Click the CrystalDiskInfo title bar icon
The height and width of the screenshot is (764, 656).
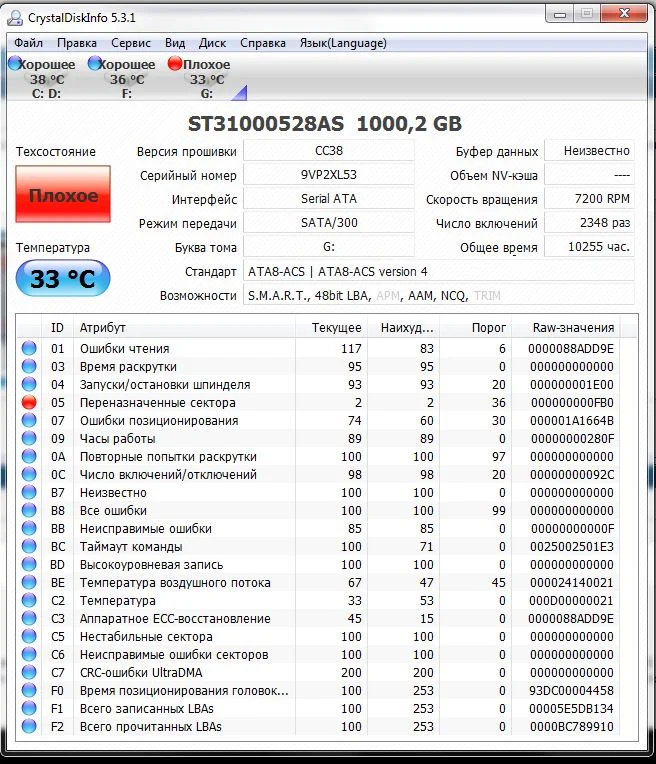click(15, 18)
